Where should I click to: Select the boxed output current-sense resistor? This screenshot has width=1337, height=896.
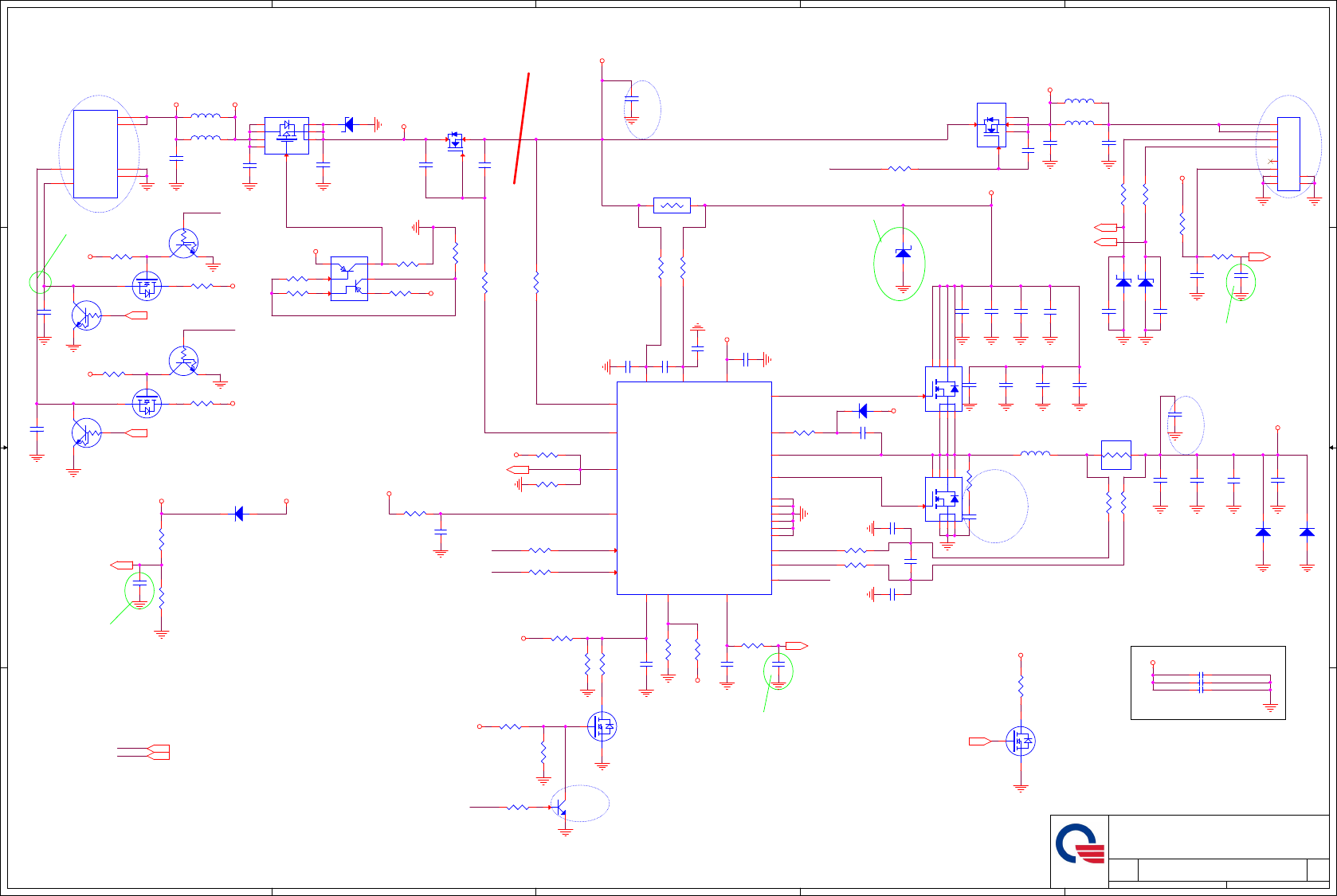[x=1115, y=455]
